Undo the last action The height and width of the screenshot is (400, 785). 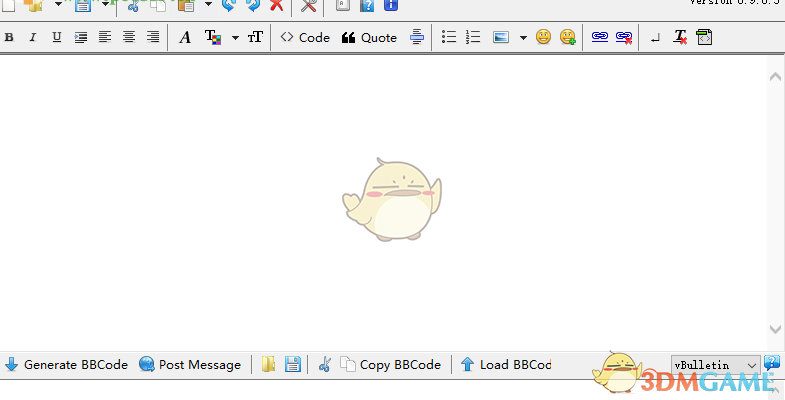click(229, 6)
